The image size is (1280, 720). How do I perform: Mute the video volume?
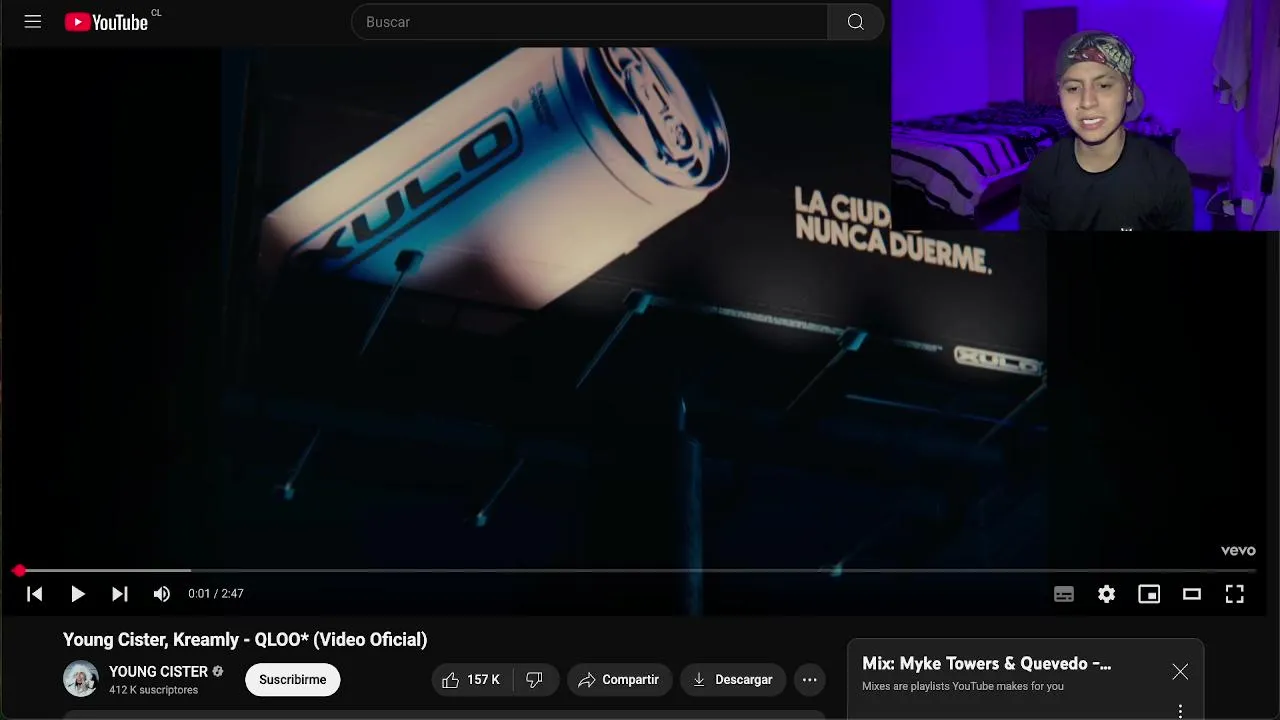tap(162, 594)
